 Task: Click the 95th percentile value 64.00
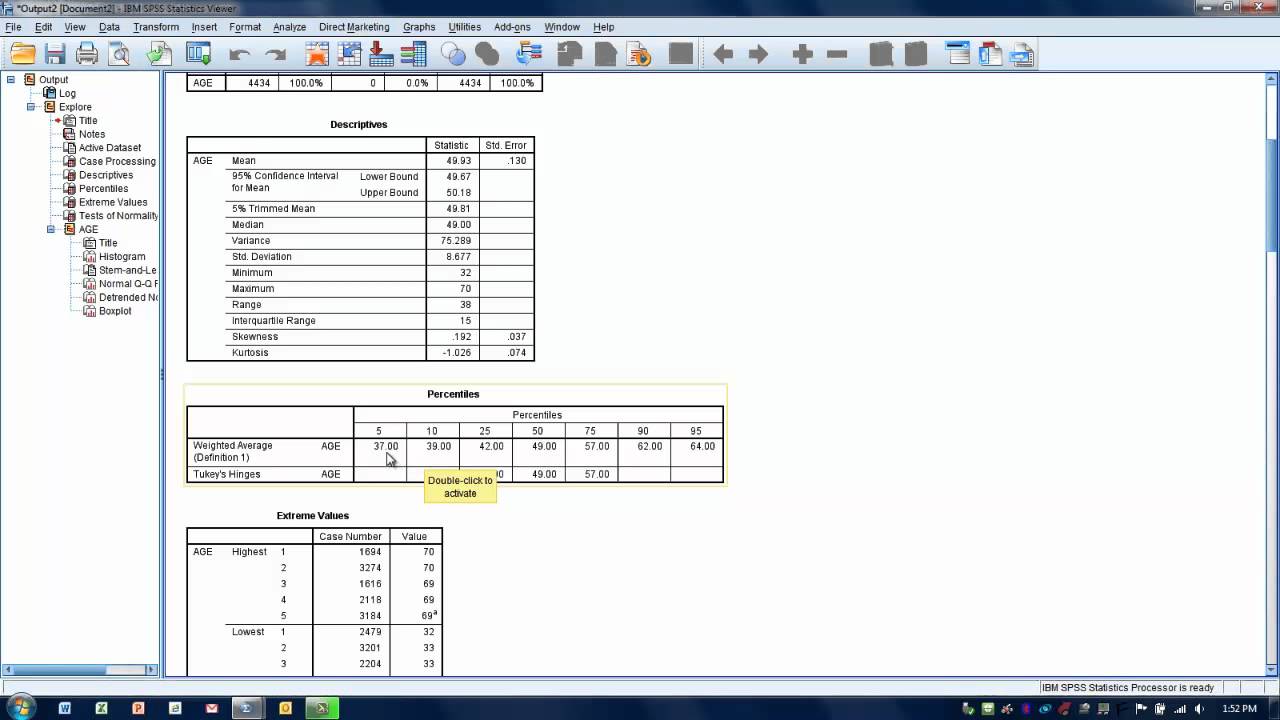click(x=702, y=446)
